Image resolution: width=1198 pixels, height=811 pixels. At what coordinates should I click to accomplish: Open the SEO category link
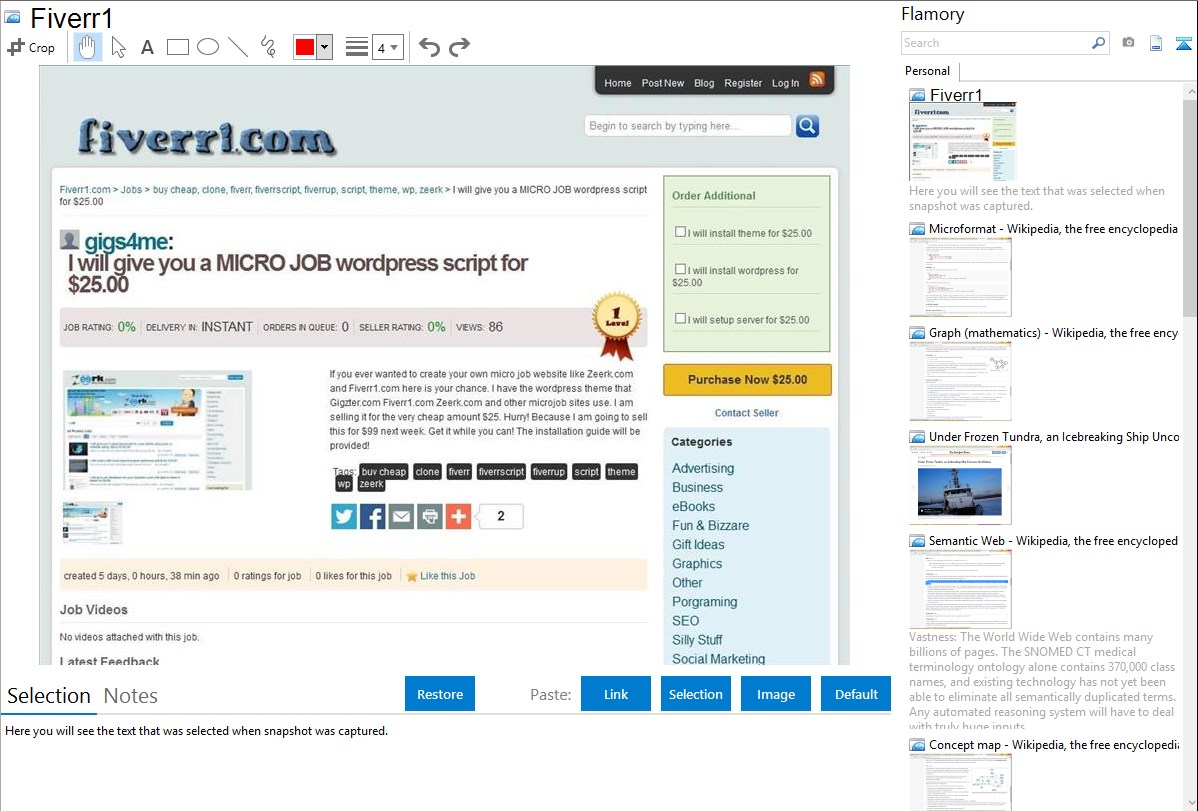coord(685,621)
